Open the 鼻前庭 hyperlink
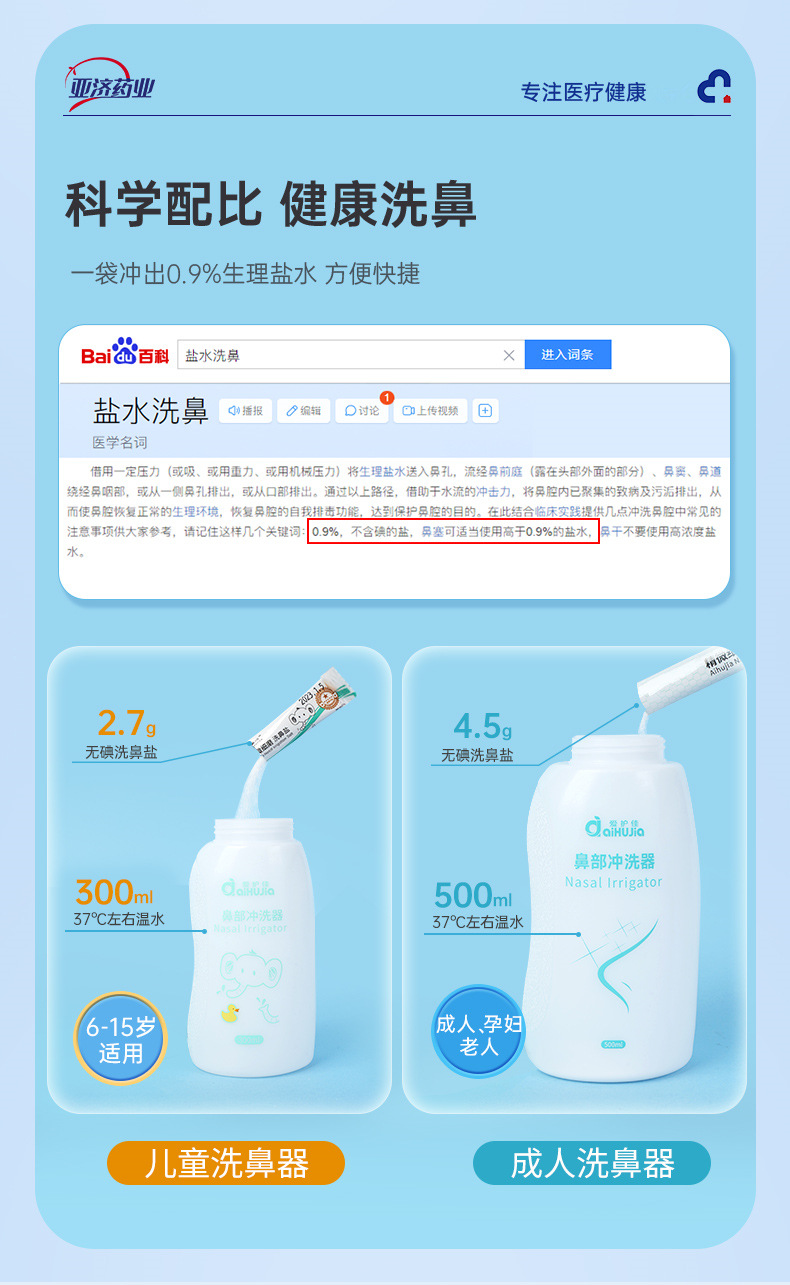Image resolution: width=790 pixels, height=1285 pixels. 505,471
